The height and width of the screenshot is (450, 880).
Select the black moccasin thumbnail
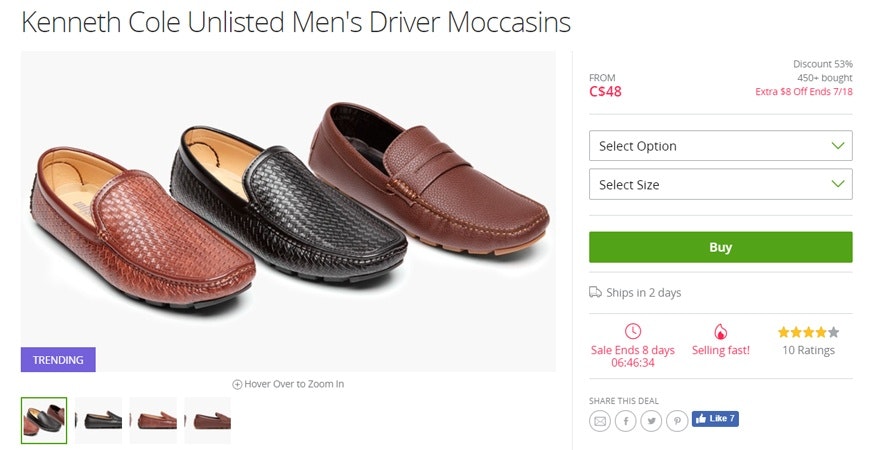click(98, 420)
